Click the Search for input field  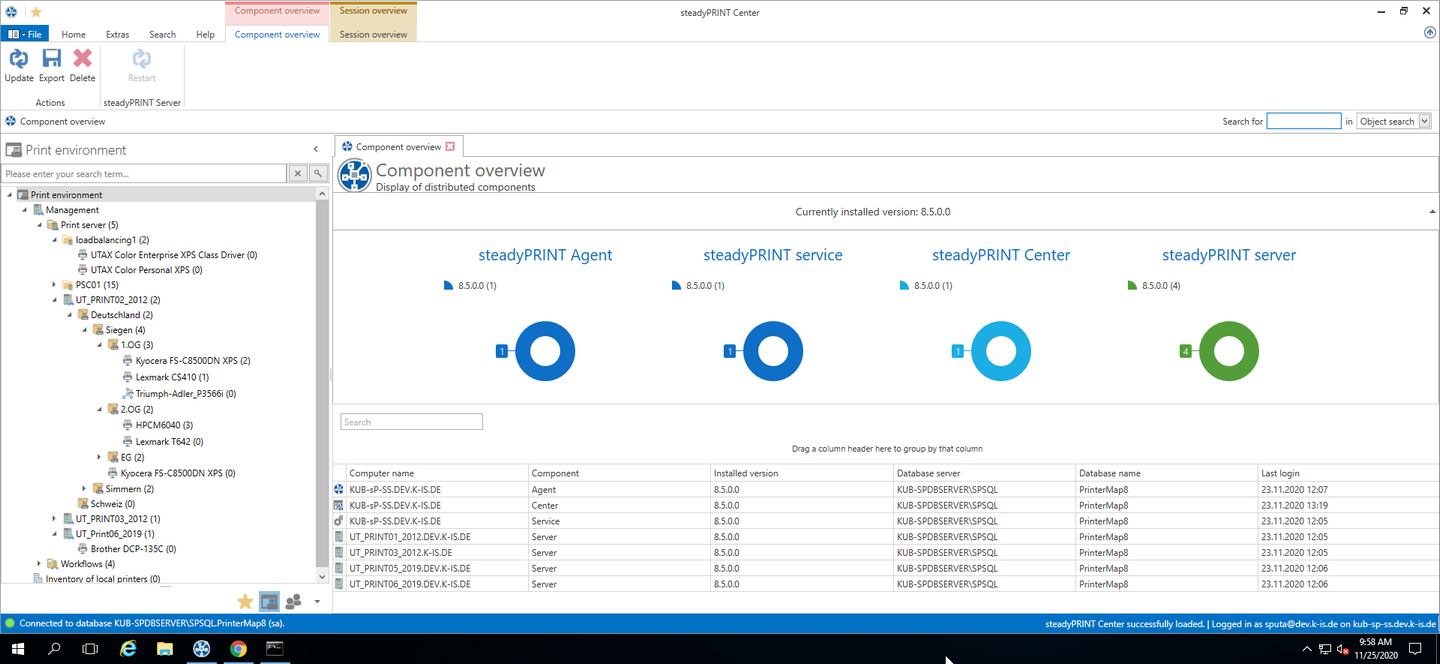pos(1304,121)
